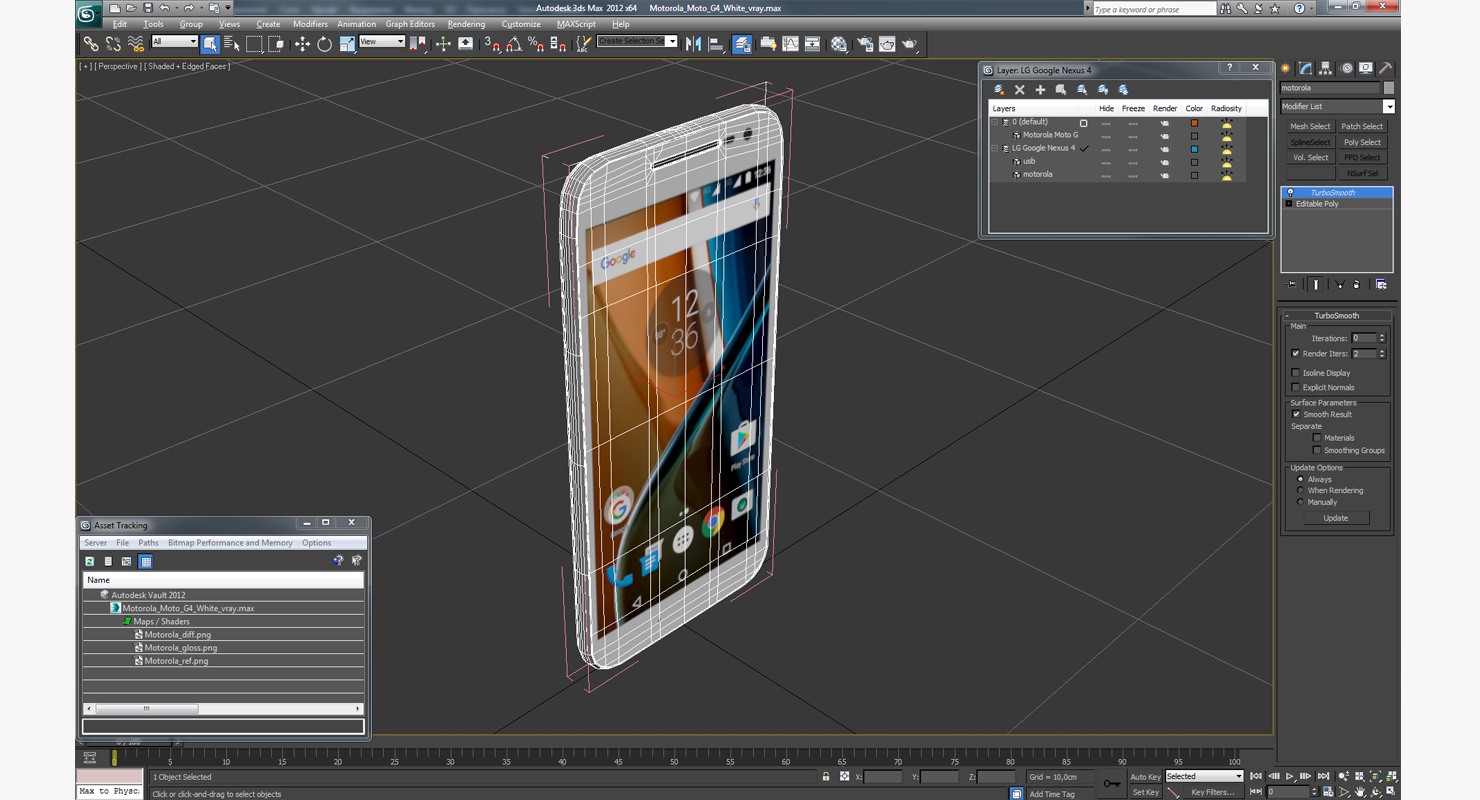Open the Utilities hammer panel tab
Screen dimensions: 1480x800
point(1385,69)
